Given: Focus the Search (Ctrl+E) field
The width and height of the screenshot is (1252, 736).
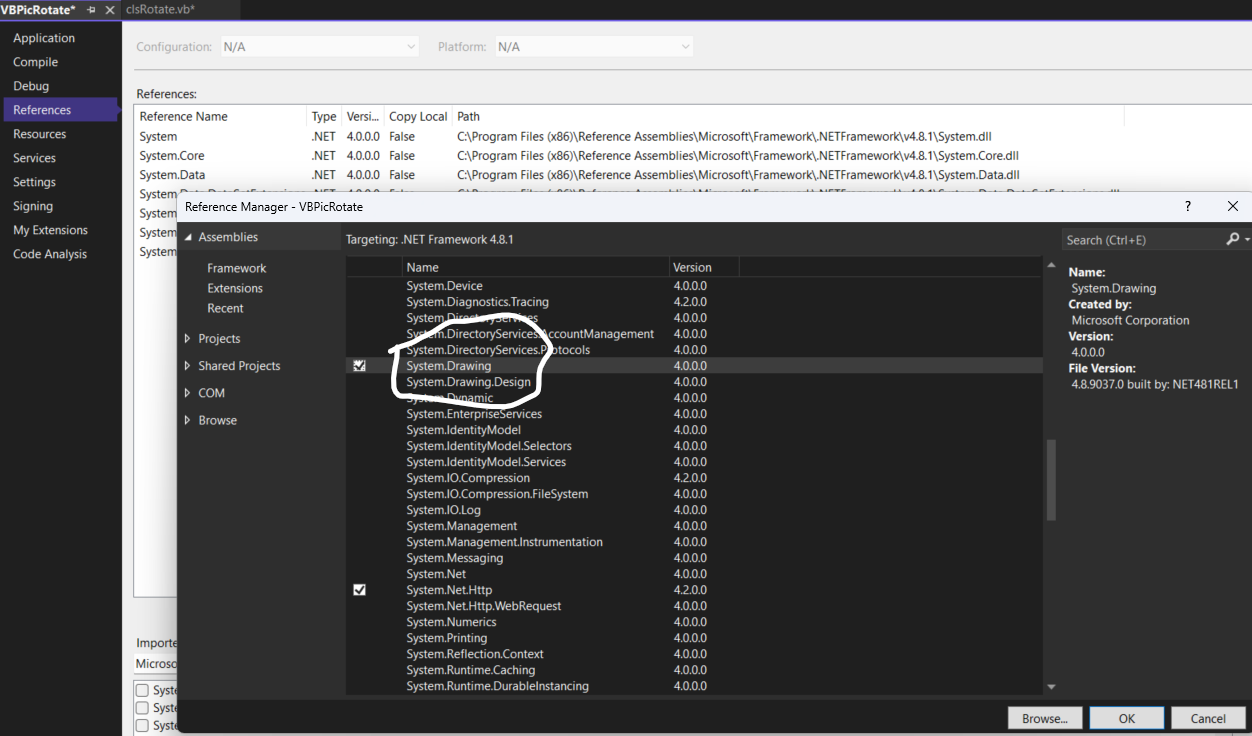Looking at the screenshot, I should pos(1142,240).
